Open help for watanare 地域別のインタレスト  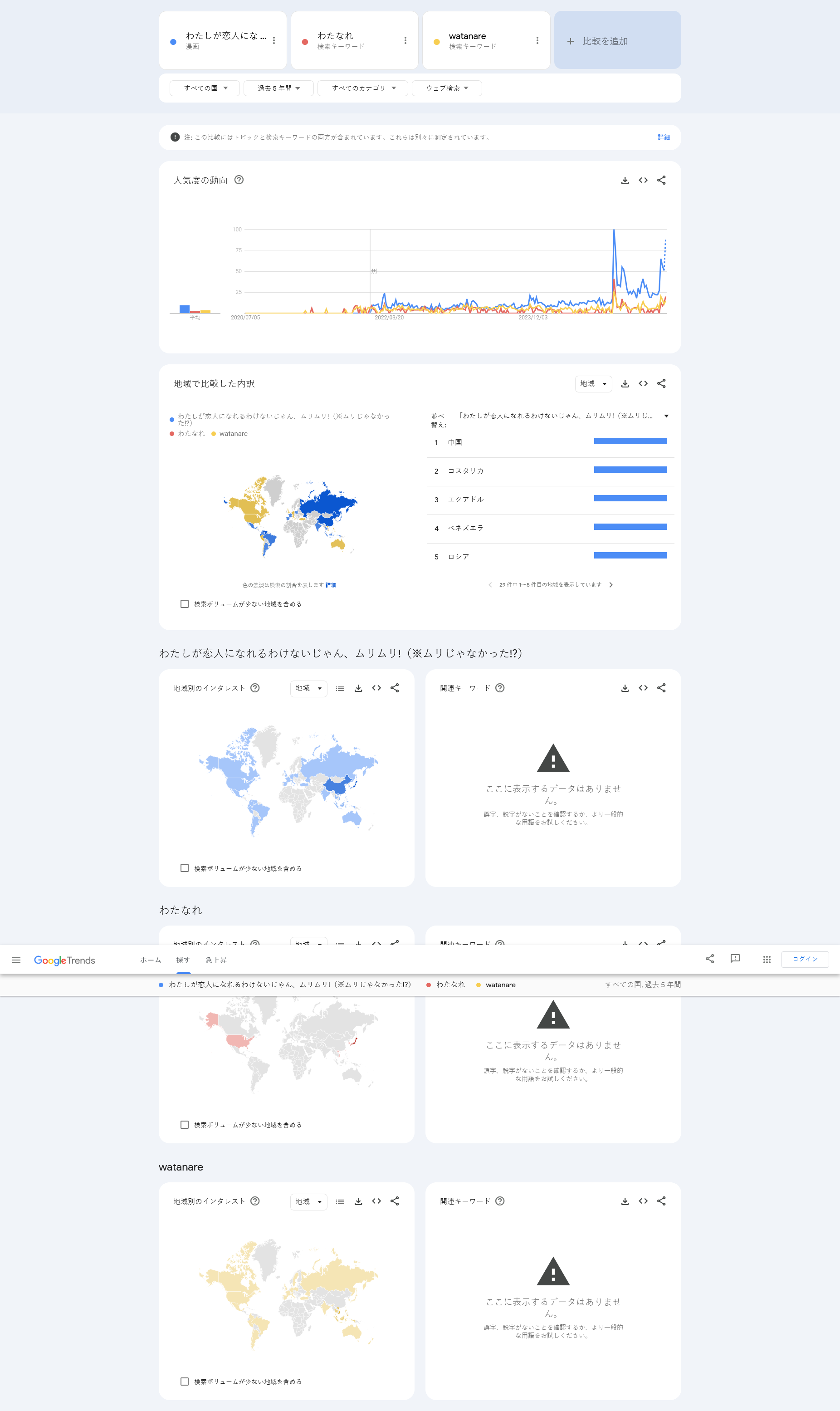coord(255,1201)
